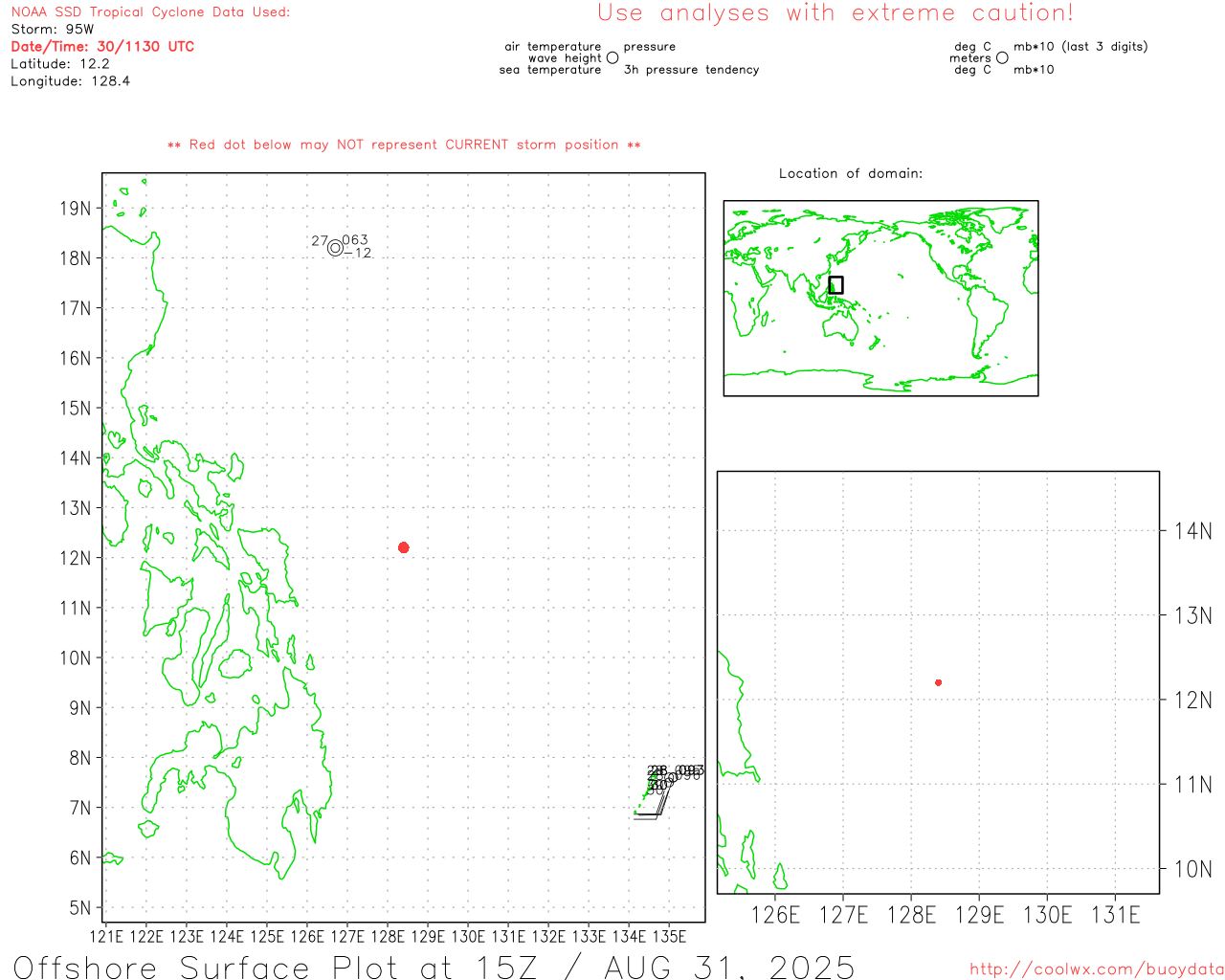Click the legend circle beside 'wave height'
Image resolution: width=1225 pixels, height=980 pixels.
[612, 58]
